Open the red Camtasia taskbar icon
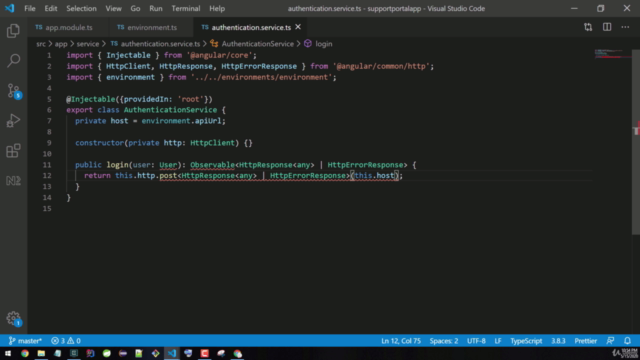The image size is (640, 360). pyautogui.click(x=204, y=353)
